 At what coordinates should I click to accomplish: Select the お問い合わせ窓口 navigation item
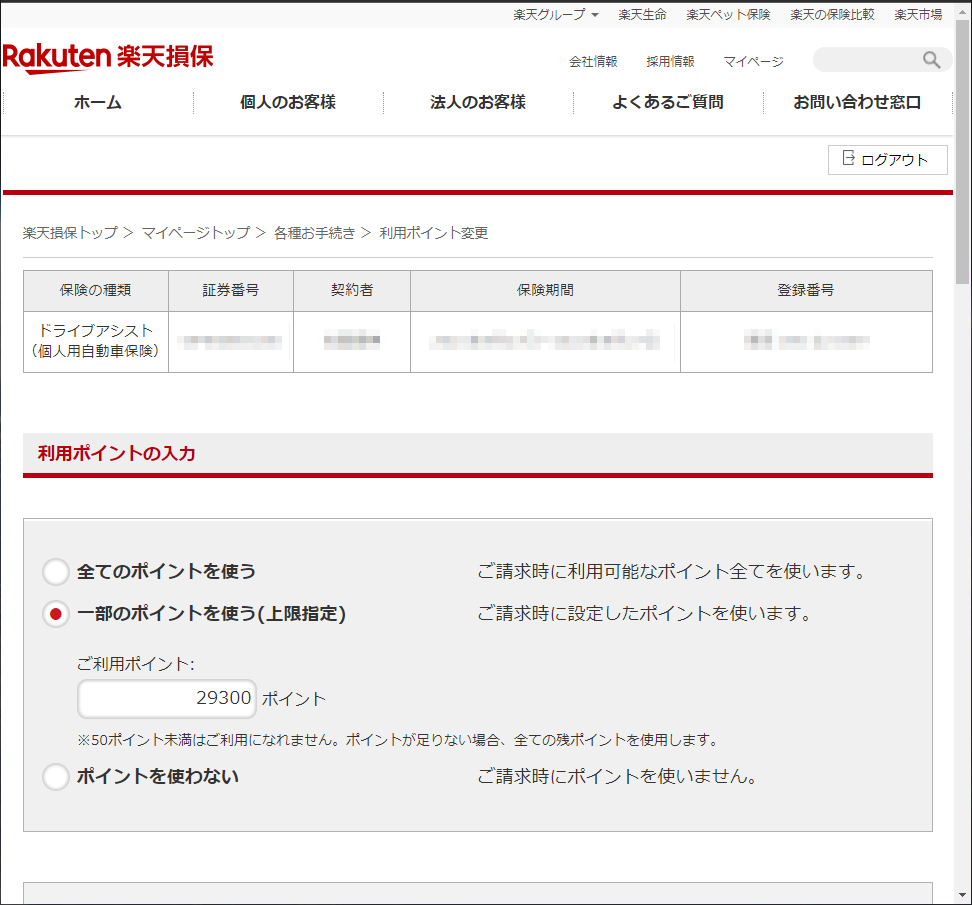click(x=857, y=102)
